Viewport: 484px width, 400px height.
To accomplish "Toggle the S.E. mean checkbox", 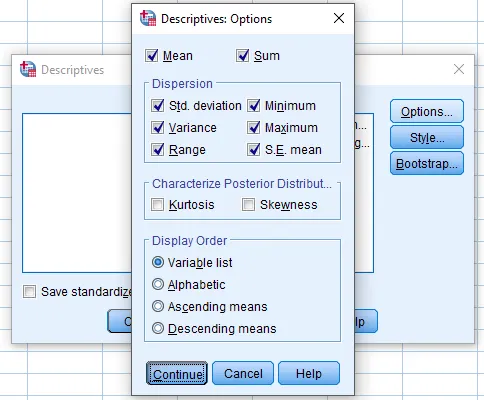I will point(254,150).
